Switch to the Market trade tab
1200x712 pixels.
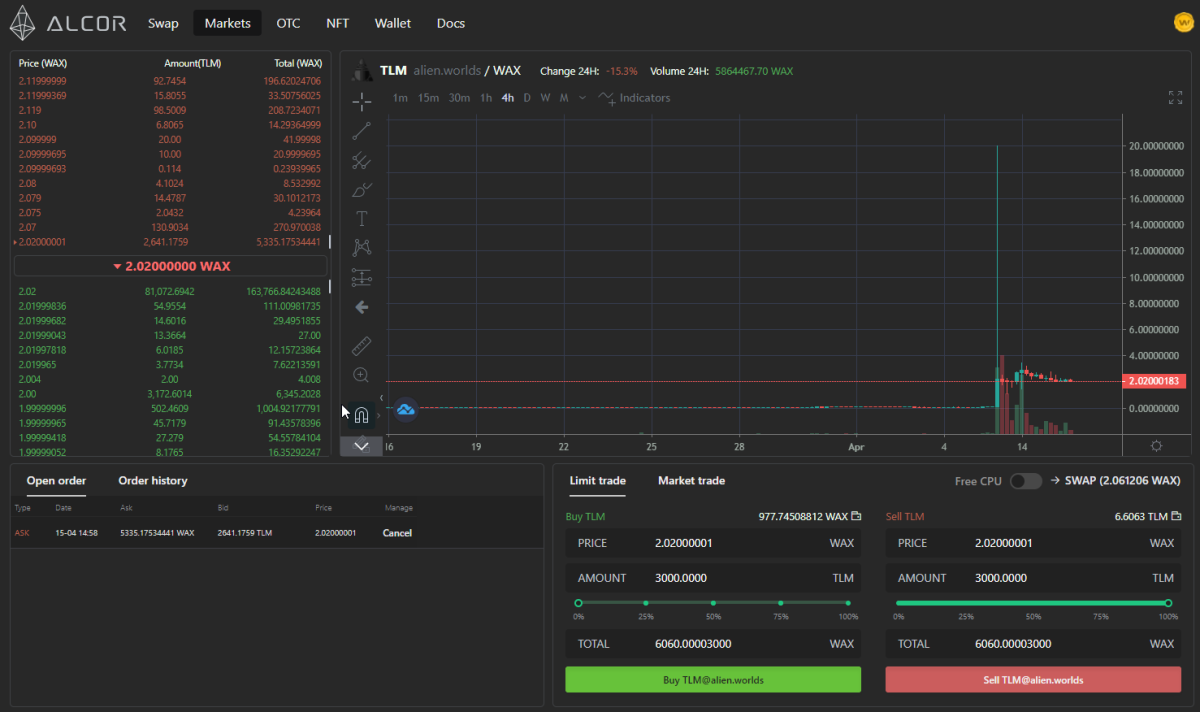[x=691, y=481]
